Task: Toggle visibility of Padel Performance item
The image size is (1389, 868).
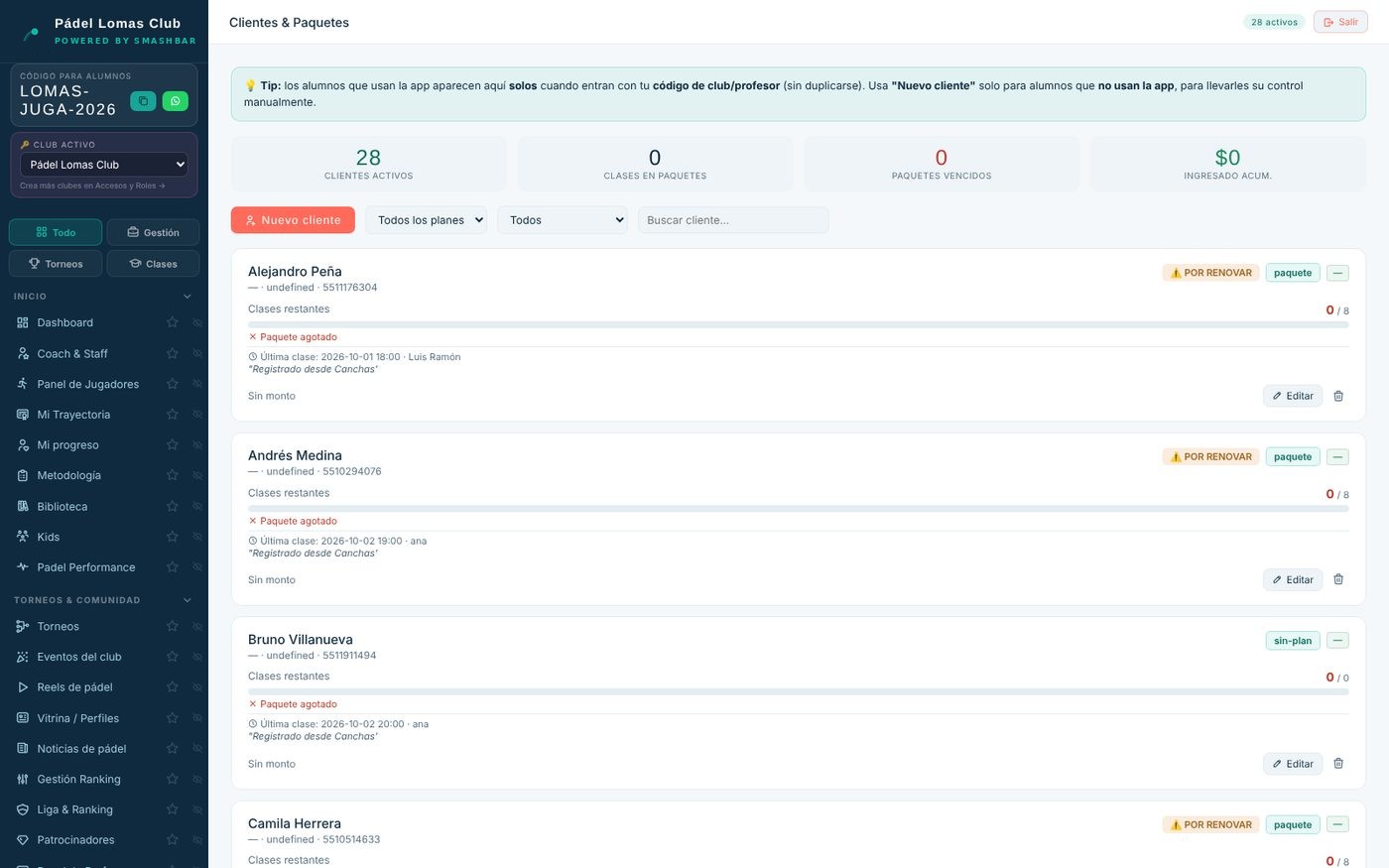Action: (x=196, y=567)
